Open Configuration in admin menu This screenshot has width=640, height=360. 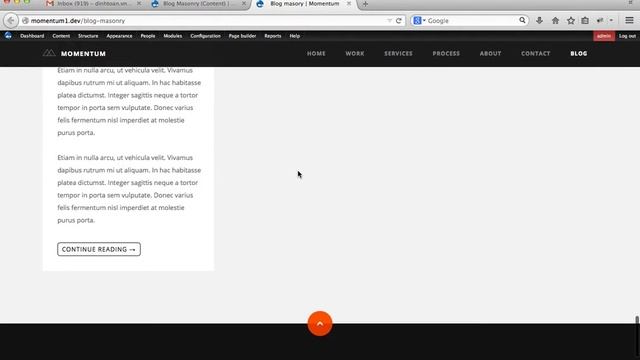tap(205, 36)
